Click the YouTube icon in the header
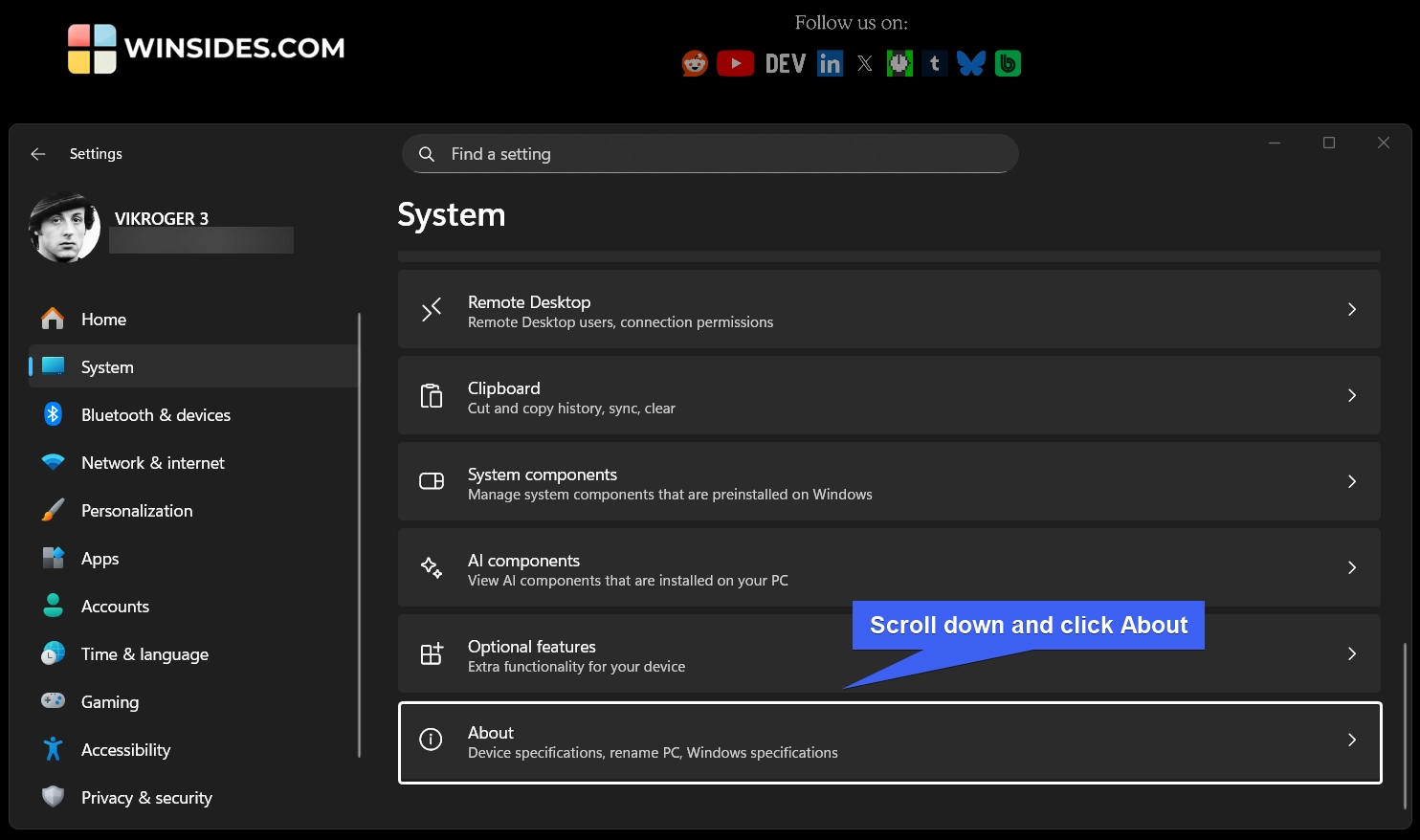The width and height of the screenshot is (1420, 840). click(735, 63)
